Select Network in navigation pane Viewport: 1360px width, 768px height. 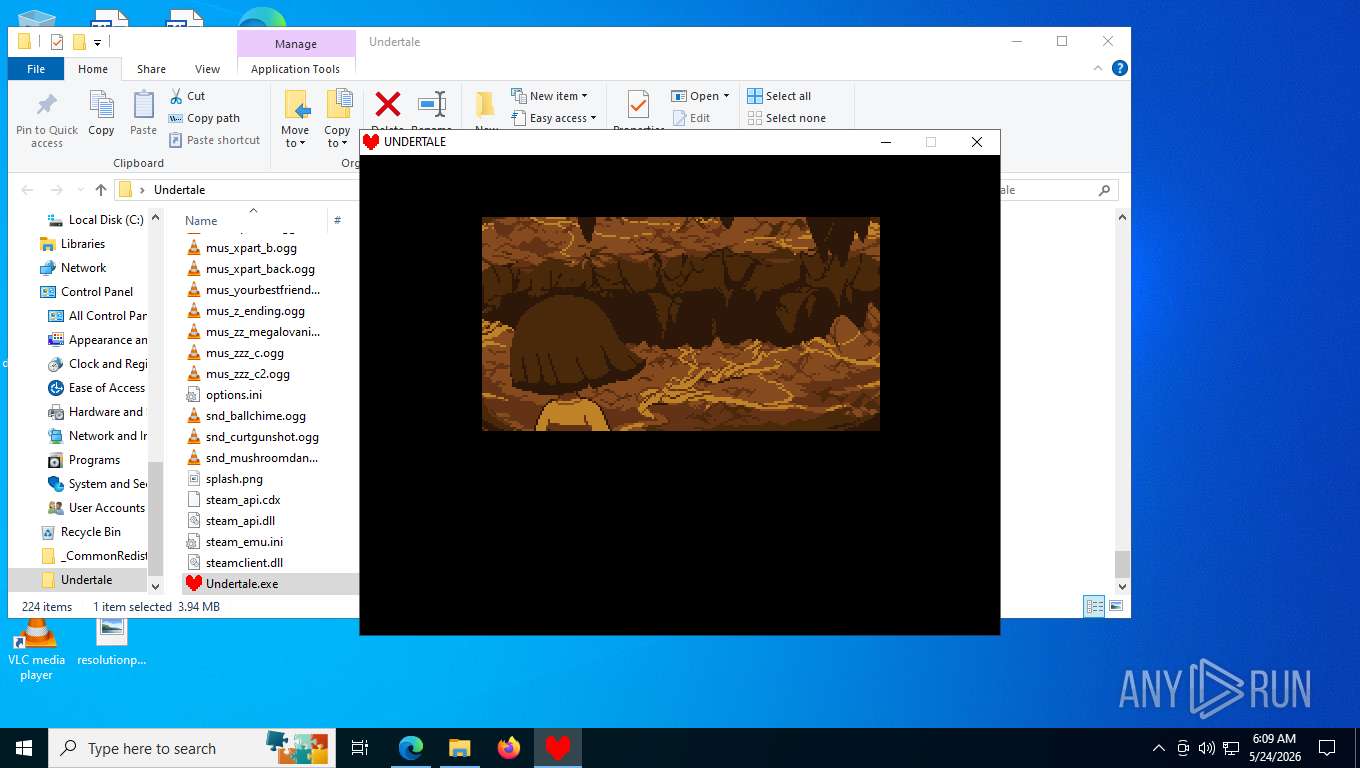tap(72, 268)
